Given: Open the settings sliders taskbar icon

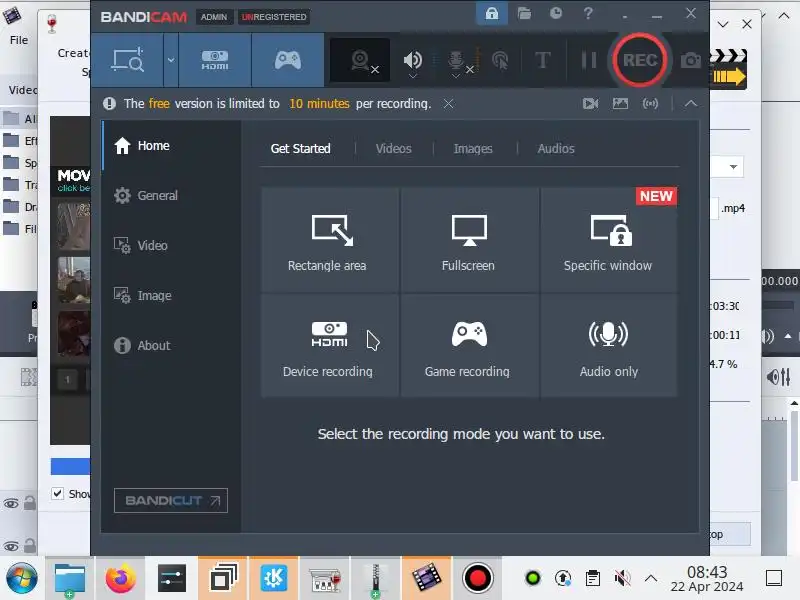Looking at the screenshot, I should [x=171, y=578].
